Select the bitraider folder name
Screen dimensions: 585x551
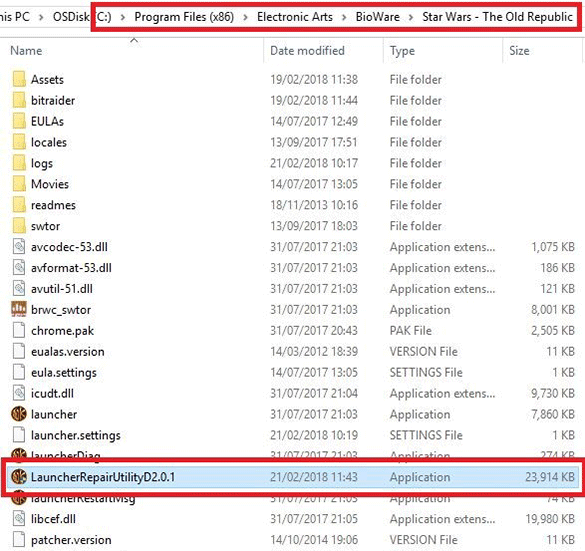(53, 100)
